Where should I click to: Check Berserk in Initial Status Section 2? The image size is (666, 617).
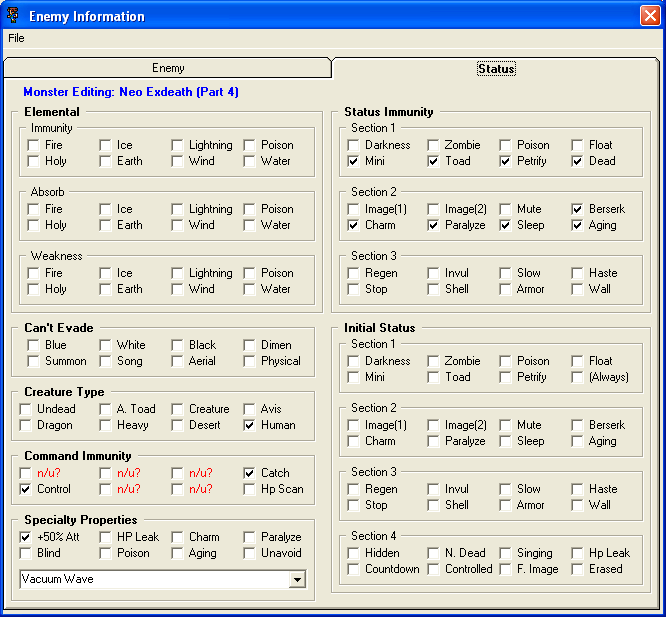coord(577,425)
